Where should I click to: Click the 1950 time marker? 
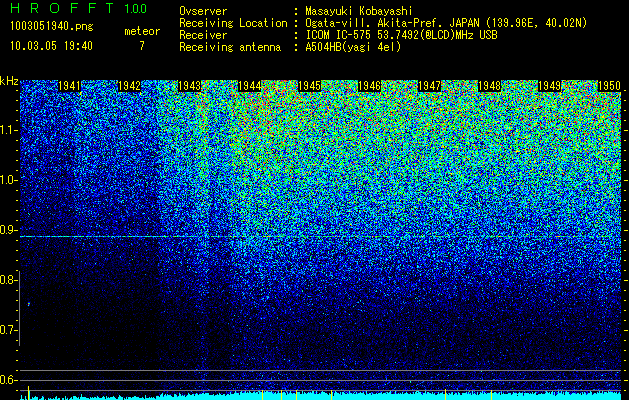pos(609,86)
